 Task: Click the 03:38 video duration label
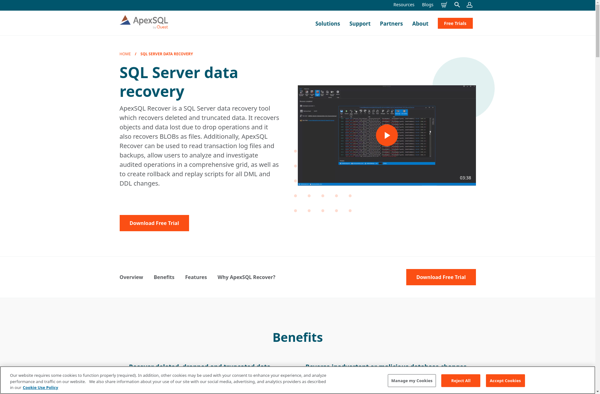click(x=465, y=178)
